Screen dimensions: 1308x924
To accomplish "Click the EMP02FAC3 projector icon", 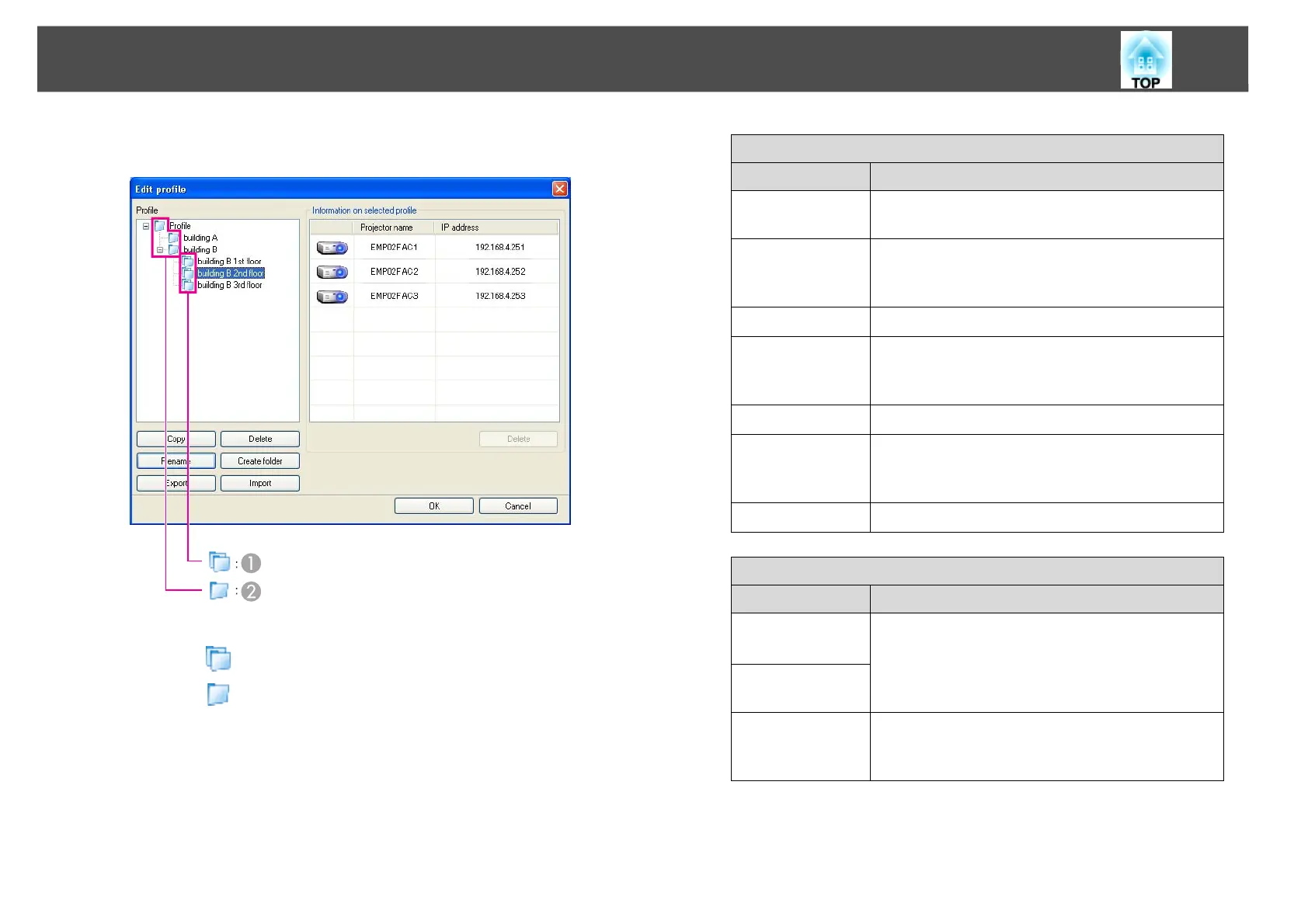I will (x=332, y=297).
